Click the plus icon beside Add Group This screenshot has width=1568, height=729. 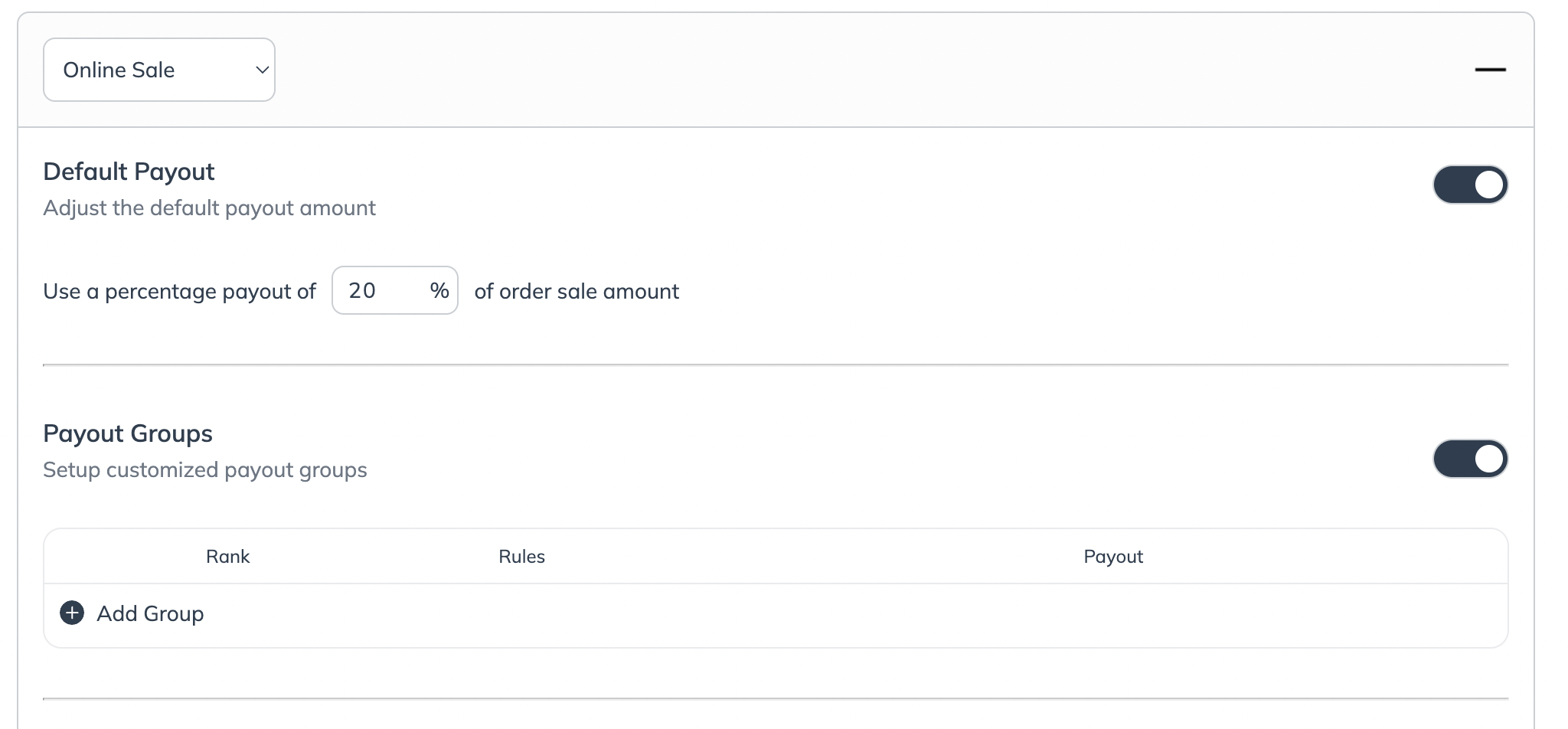(72, 613)
